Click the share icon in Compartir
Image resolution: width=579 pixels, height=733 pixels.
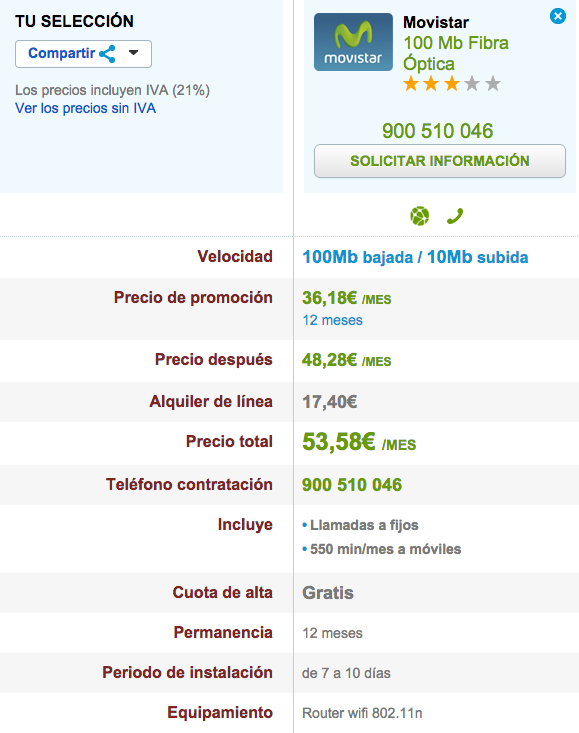pyautogui.click(x=107, y=54)
